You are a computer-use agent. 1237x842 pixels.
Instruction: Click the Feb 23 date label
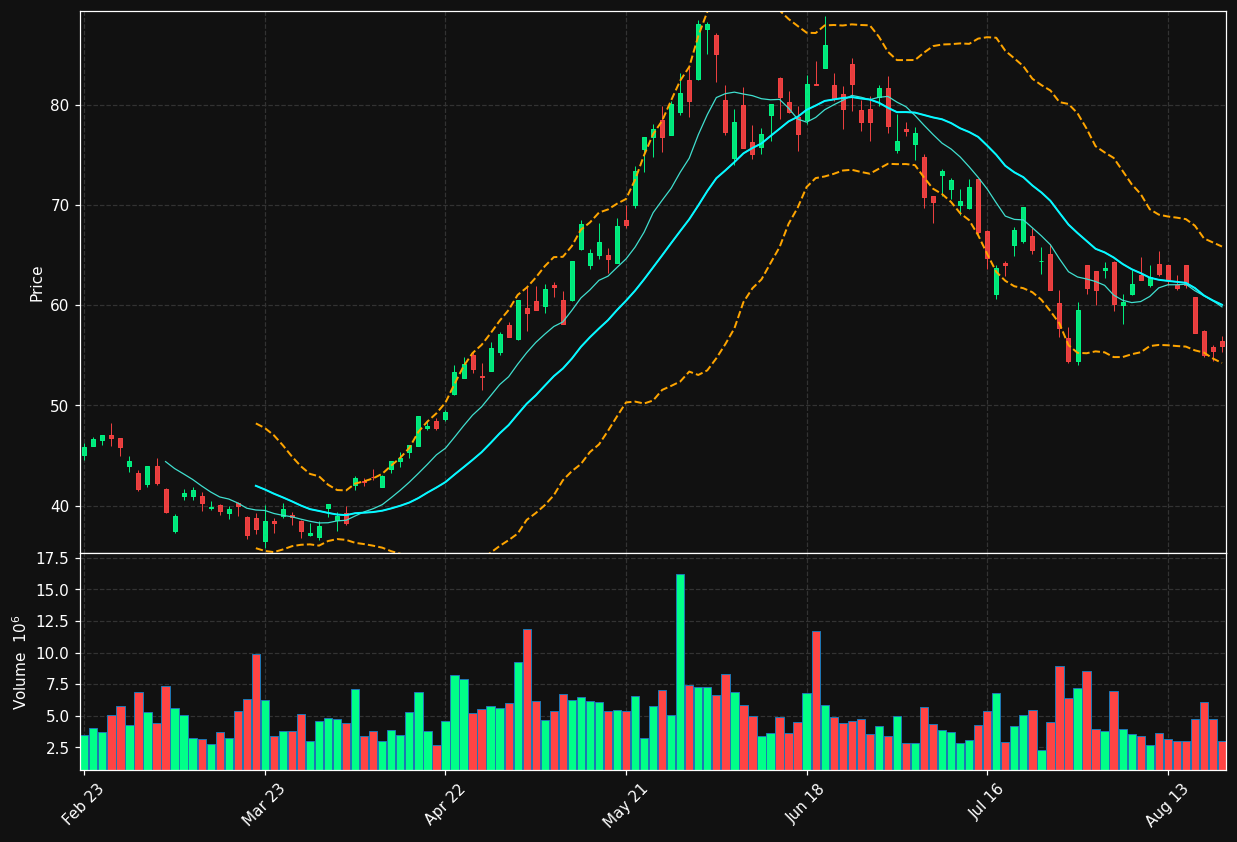click(82, 805)
